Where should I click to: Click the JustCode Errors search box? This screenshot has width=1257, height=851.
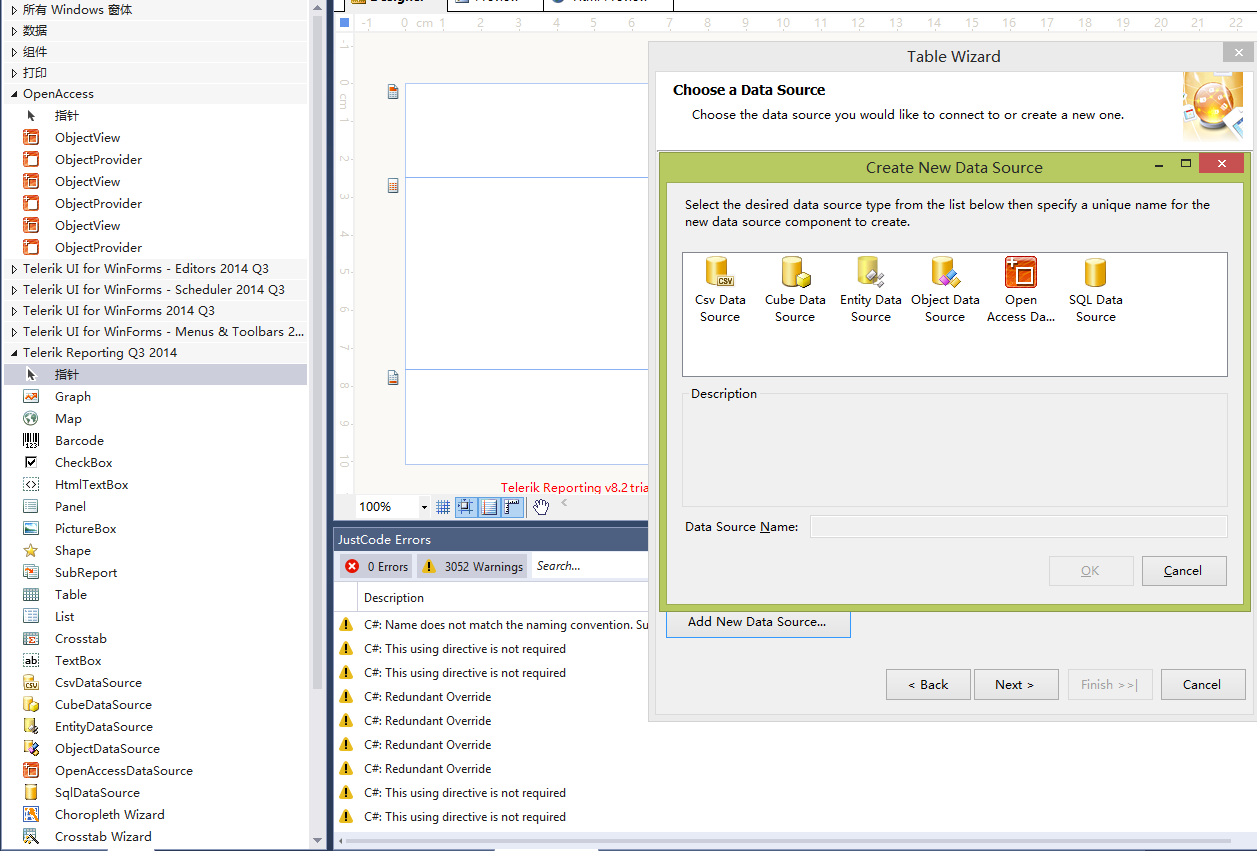click(590, 566)
